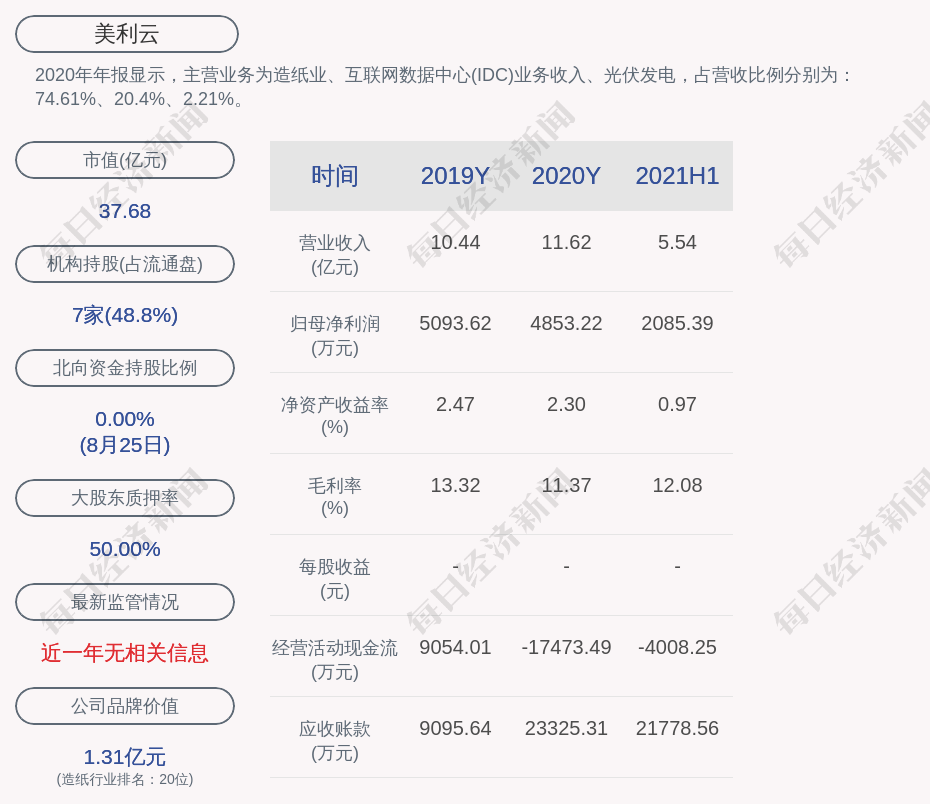The height and width of the screenshot is (804, 930).
Task: Click the 毛利率(%) row label
Action: 335,497
